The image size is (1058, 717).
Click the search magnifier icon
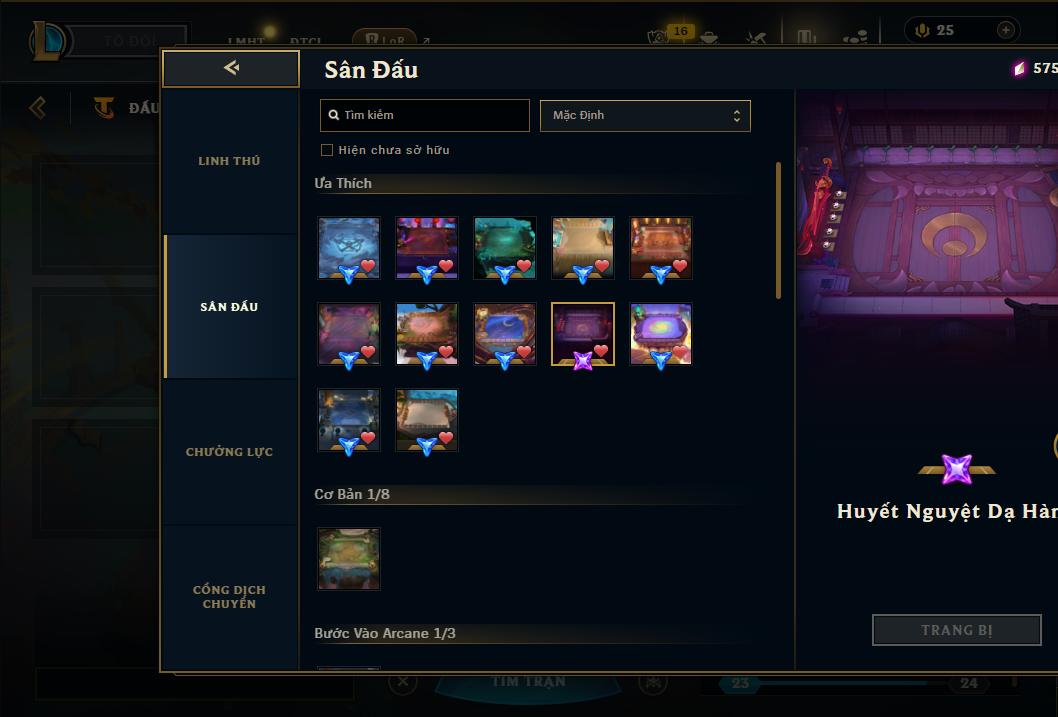(x=333, y=115)
